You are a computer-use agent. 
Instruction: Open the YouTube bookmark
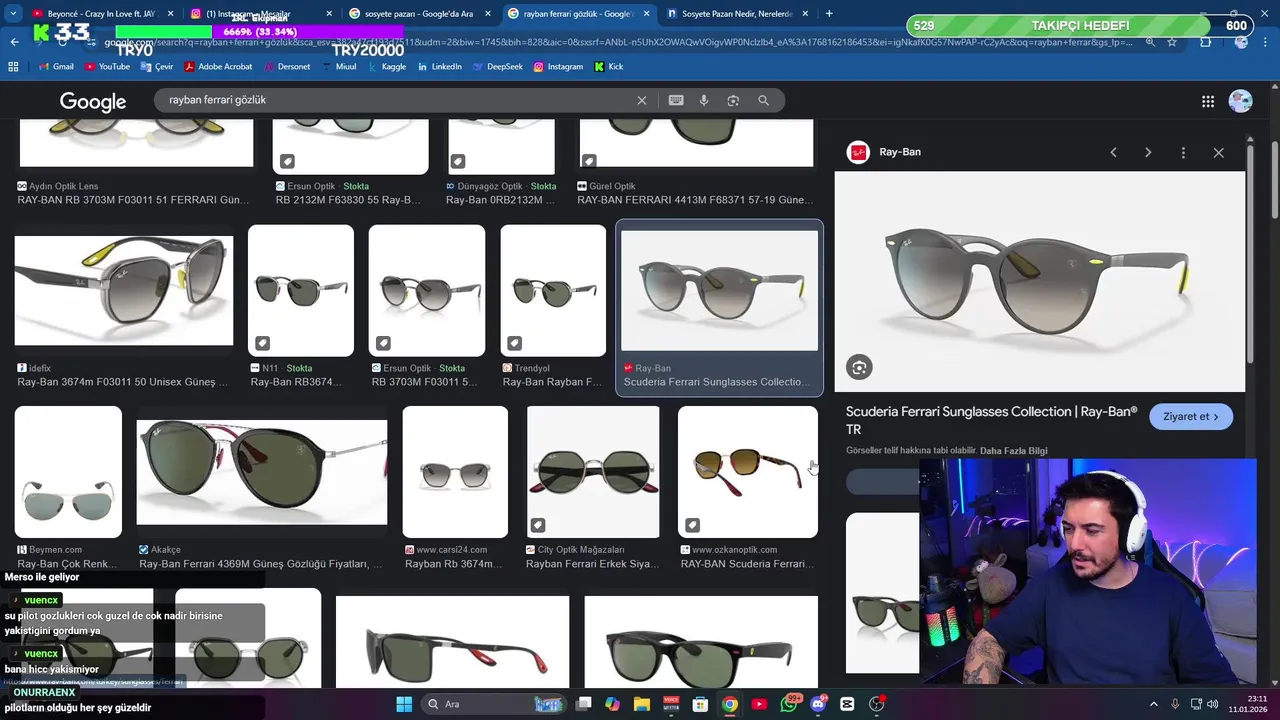pyautogui.click(x=107, y=67)
